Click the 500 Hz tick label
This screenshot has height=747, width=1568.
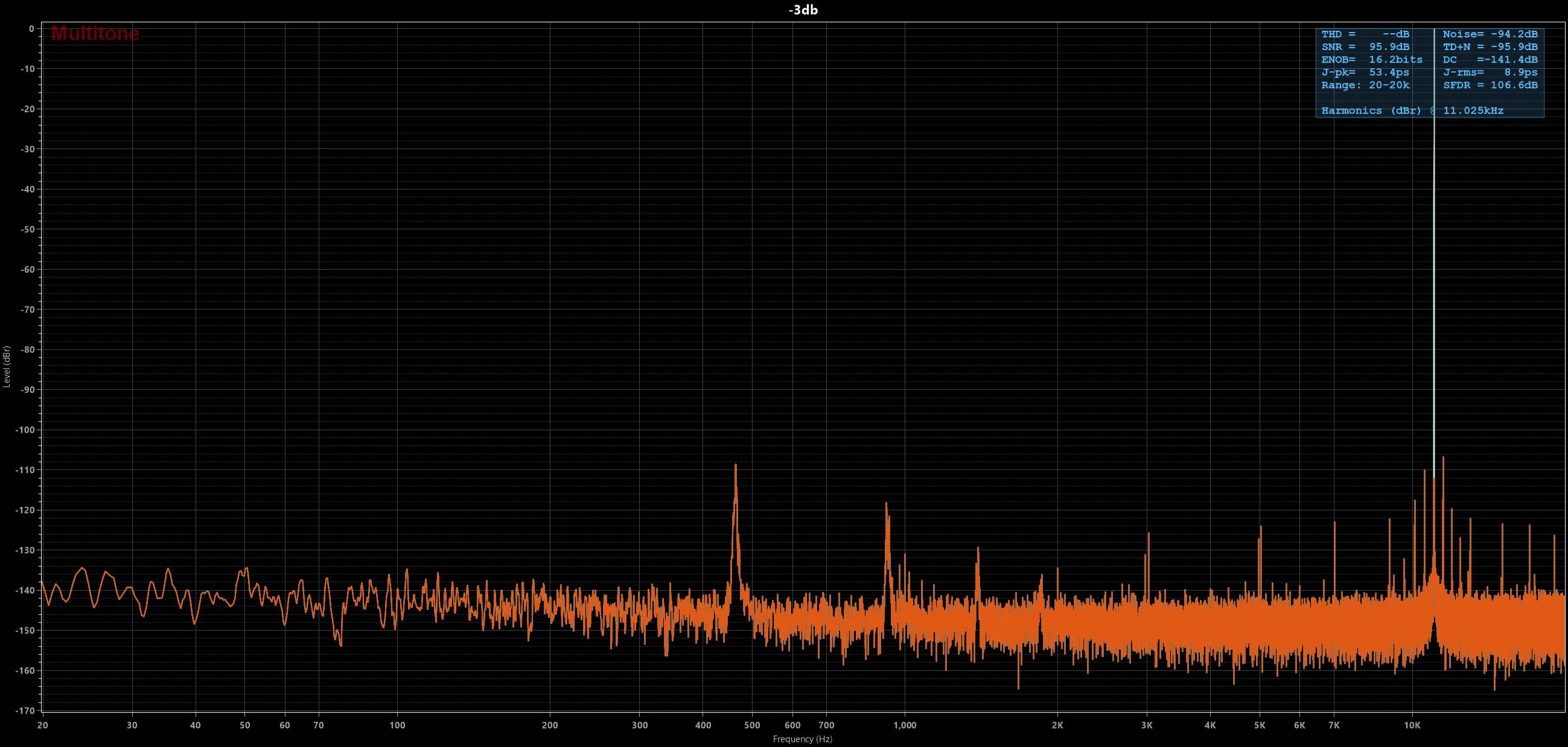click(x=752, y=725)
